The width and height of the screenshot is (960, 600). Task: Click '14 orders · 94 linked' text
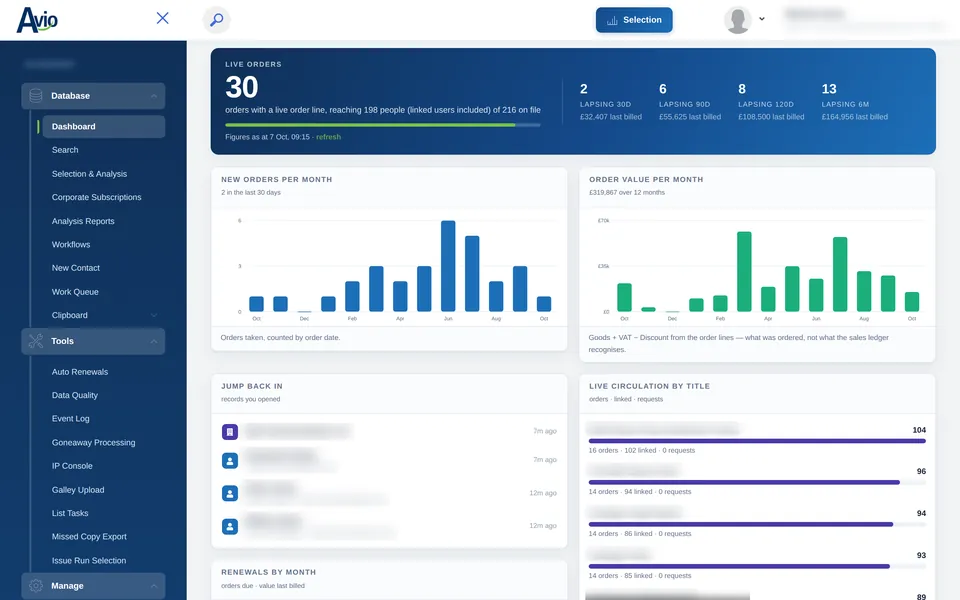click(620, 492)
